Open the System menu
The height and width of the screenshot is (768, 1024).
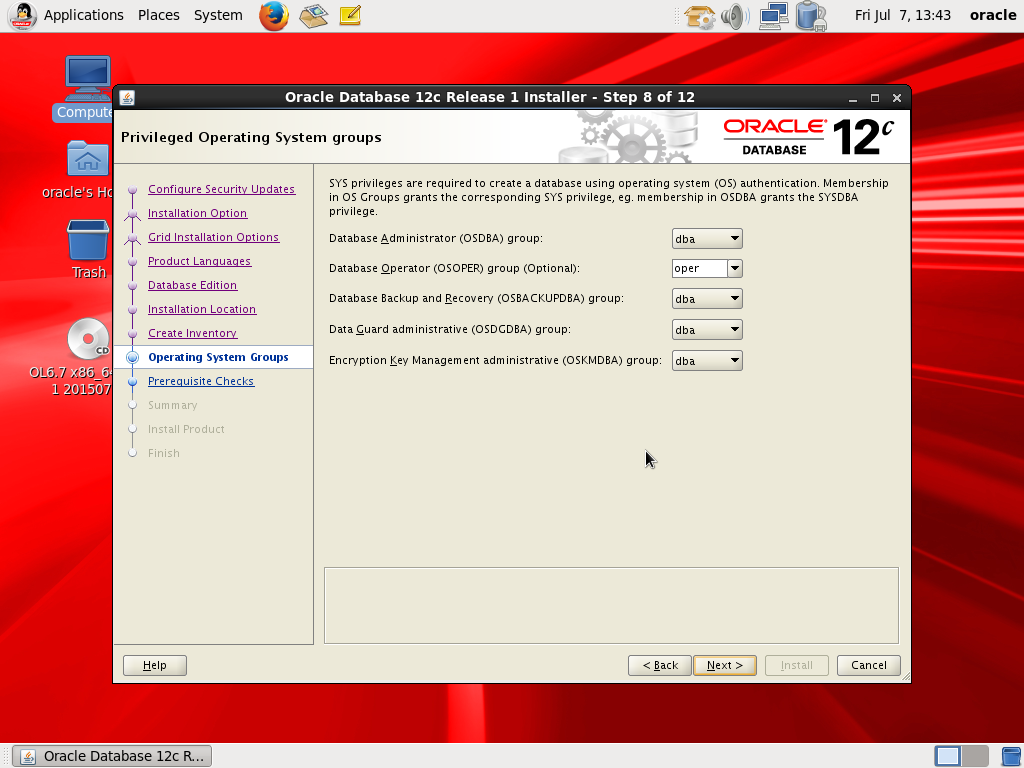point(218,15)
